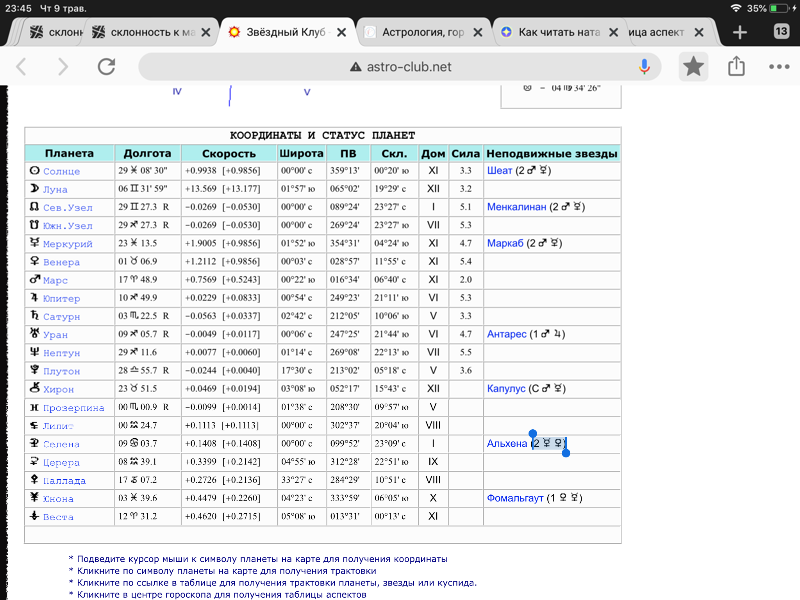This screenshot has height=600, width=800.
Task: Open the Марс planet link
Action: [55, 280]
